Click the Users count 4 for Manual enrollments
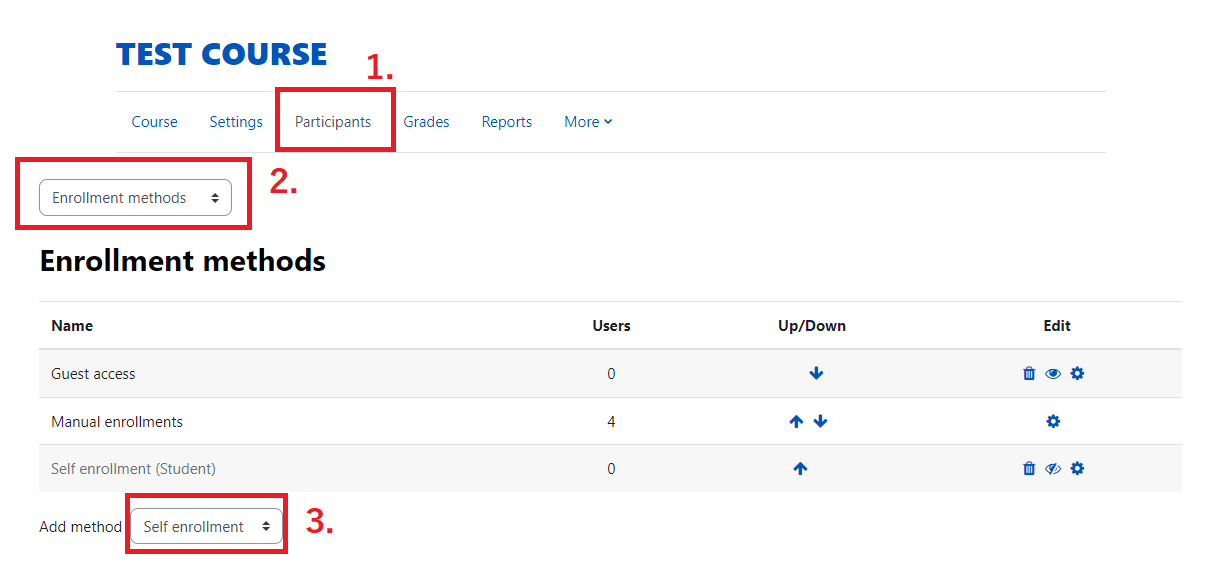Image resolution: width=1218 pixels, height=565 pixels. pyautogui.click(x=611, y=422)
